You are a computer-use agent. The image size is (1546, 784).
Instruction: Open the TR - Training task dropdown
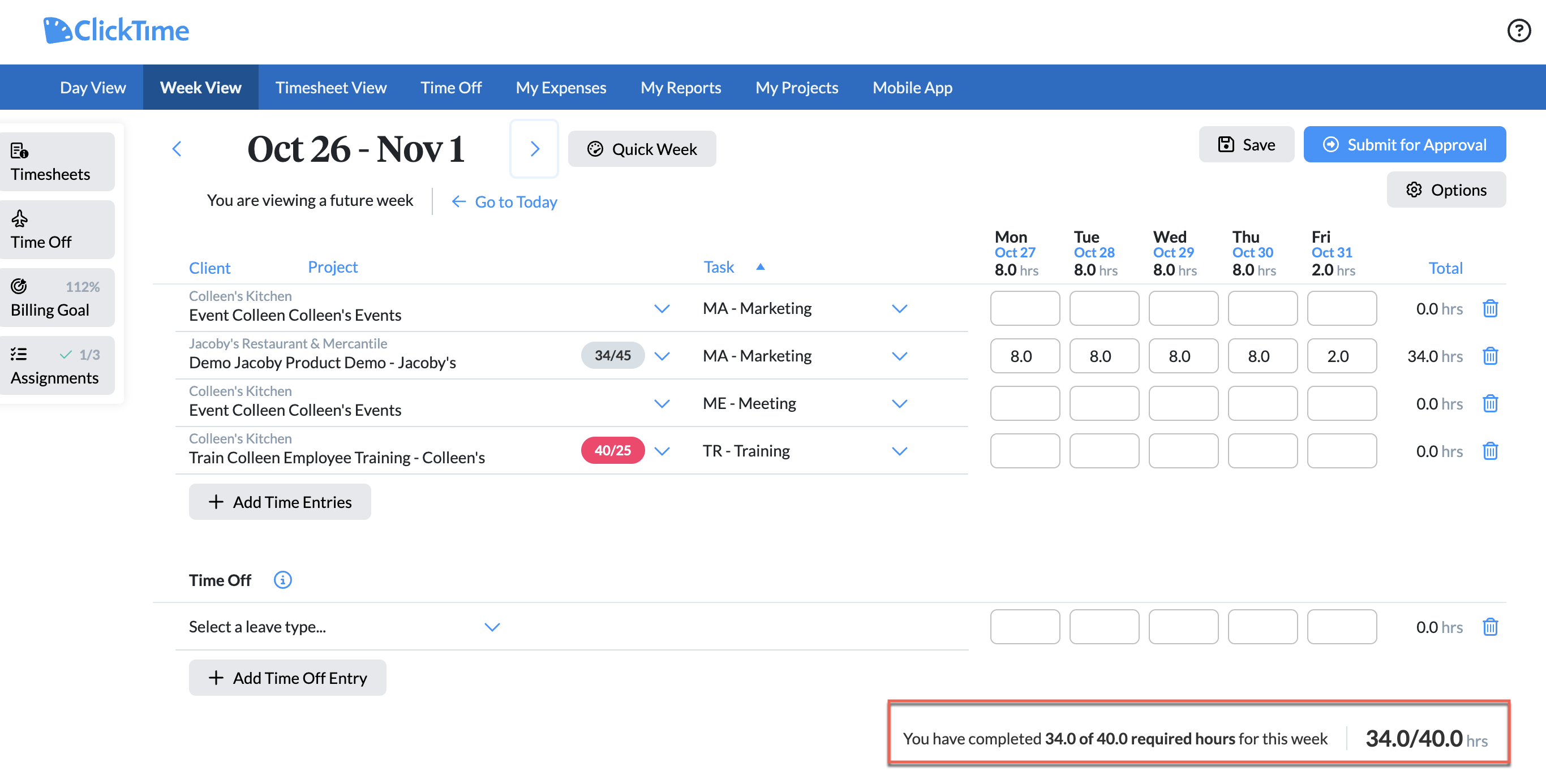[899, 450]
